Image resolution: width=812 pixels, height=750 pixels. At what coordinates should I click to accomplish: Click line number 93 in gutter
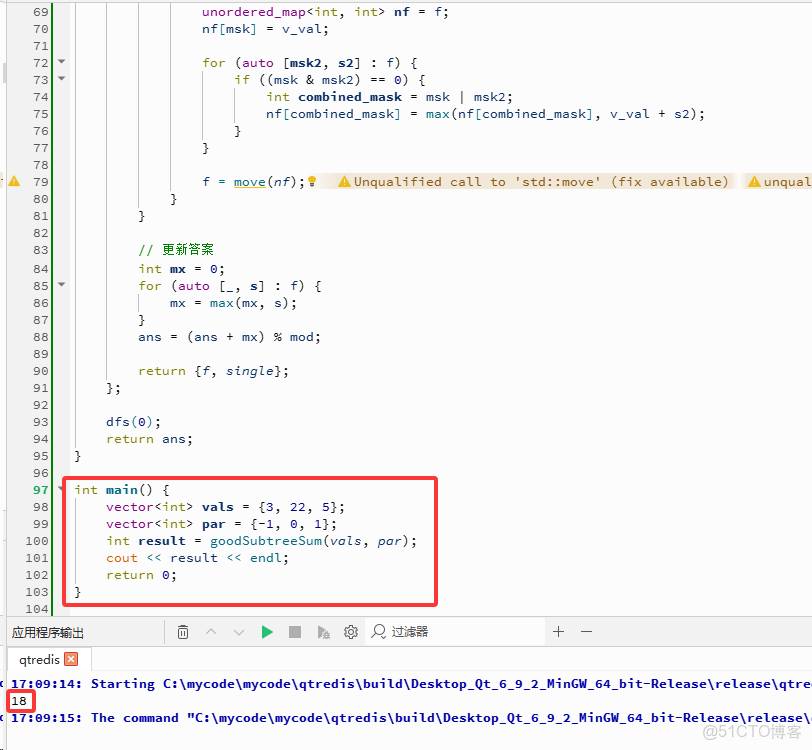[40, 422]
